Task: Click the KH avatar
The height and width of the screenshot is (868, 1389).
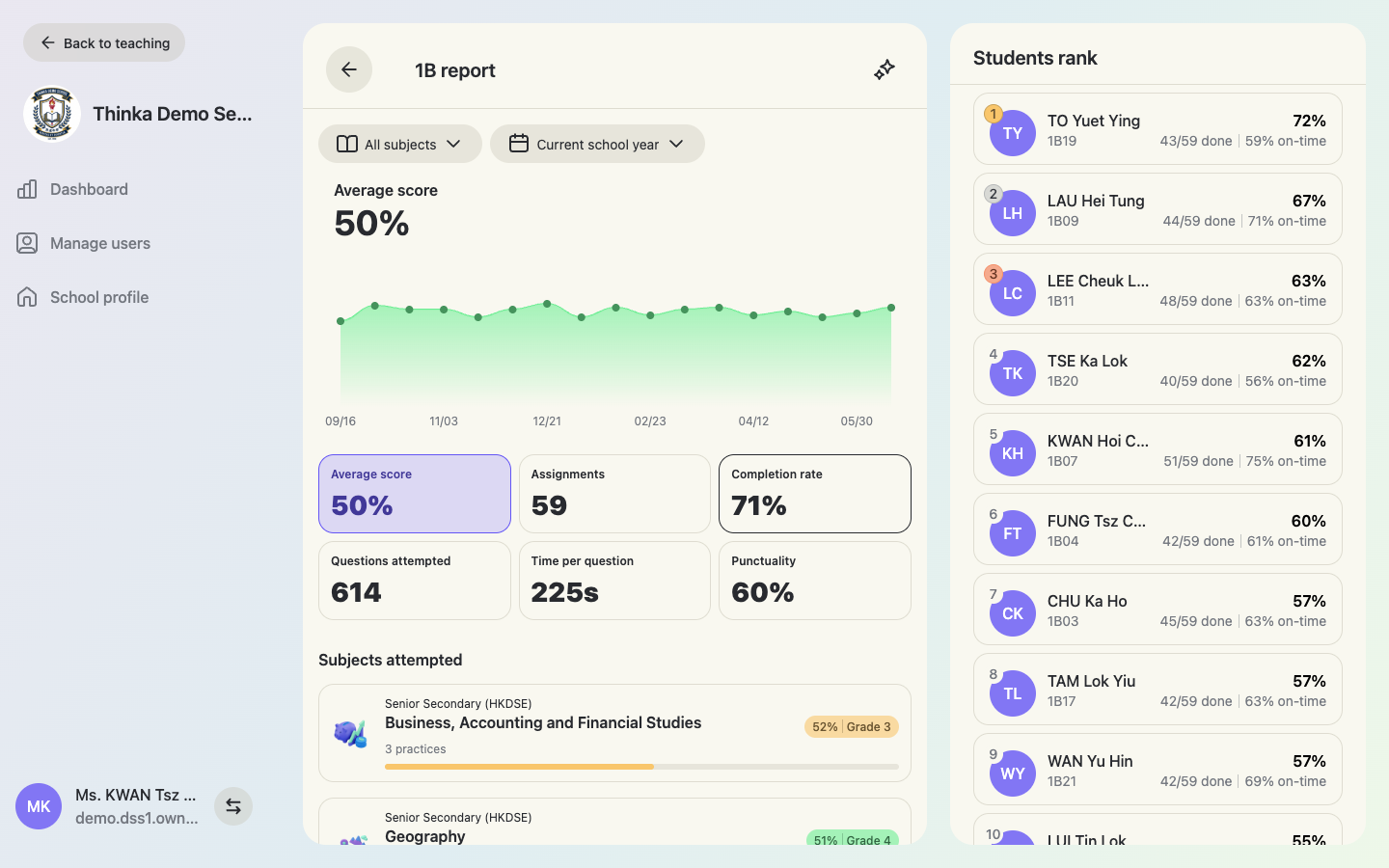Action: [1013, 453]
